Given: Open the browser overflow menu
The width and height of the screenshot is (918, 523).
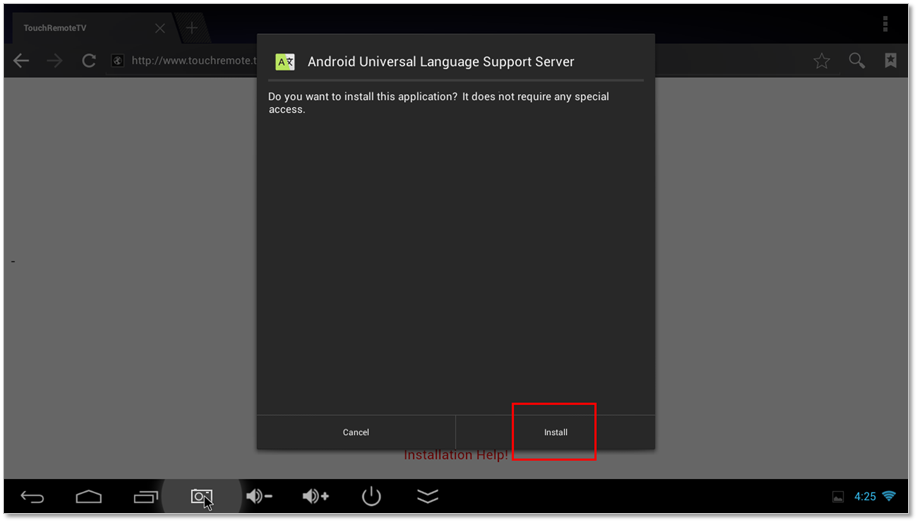Looking at the screenshot, I should [x=885, y=24].
